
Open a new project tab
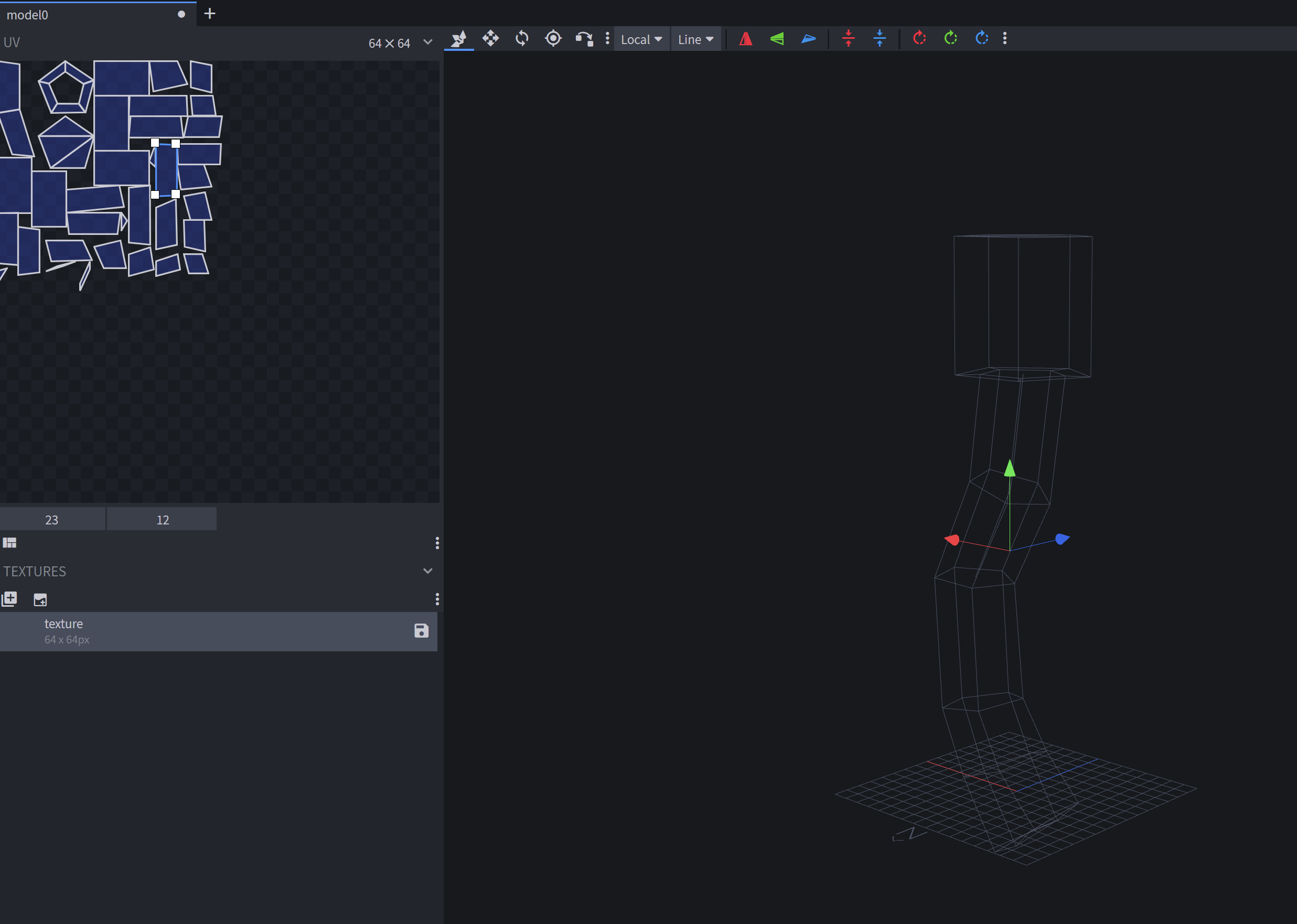click(210, 14)
